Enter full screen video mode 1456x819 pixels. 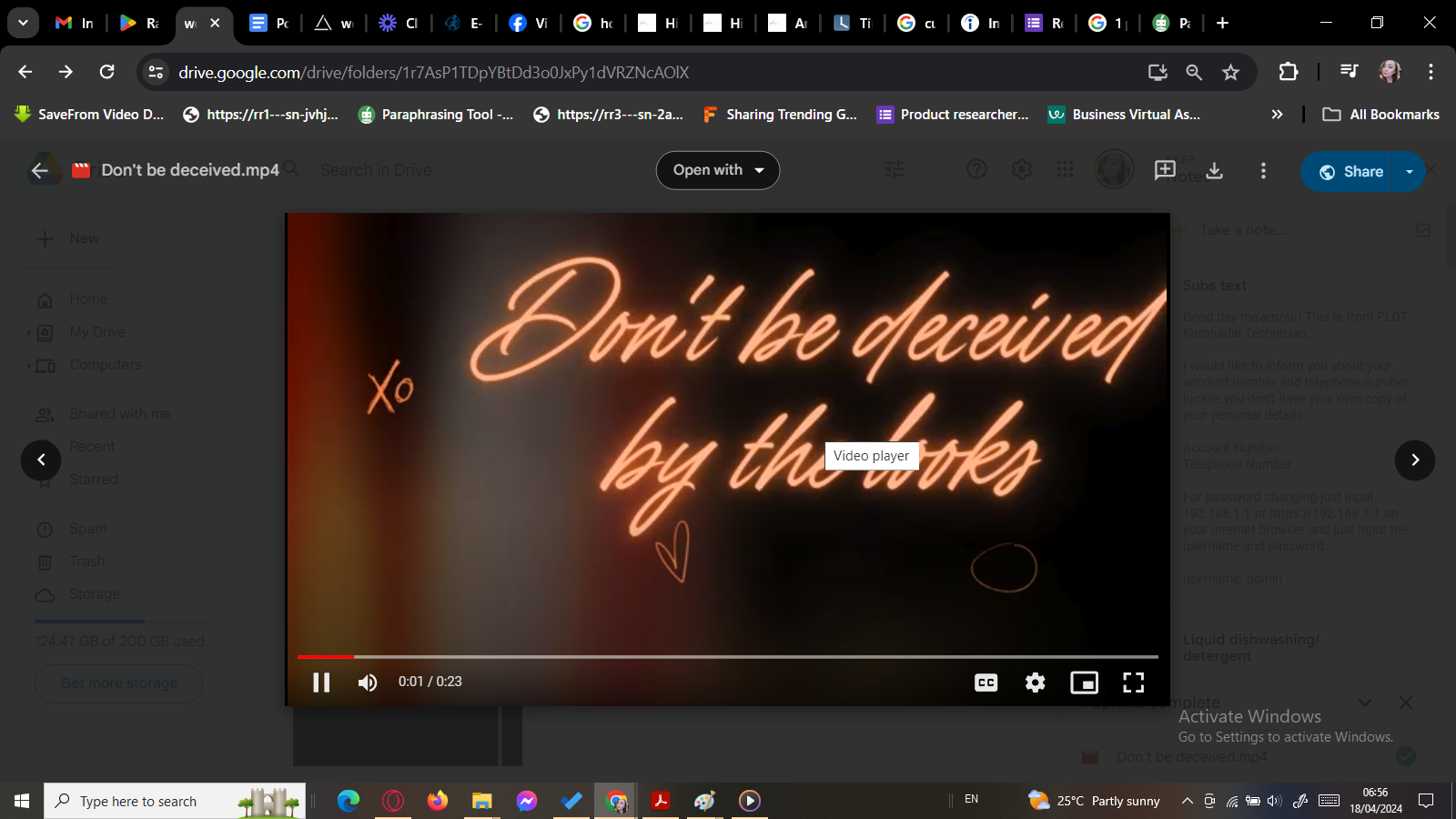1134,682
